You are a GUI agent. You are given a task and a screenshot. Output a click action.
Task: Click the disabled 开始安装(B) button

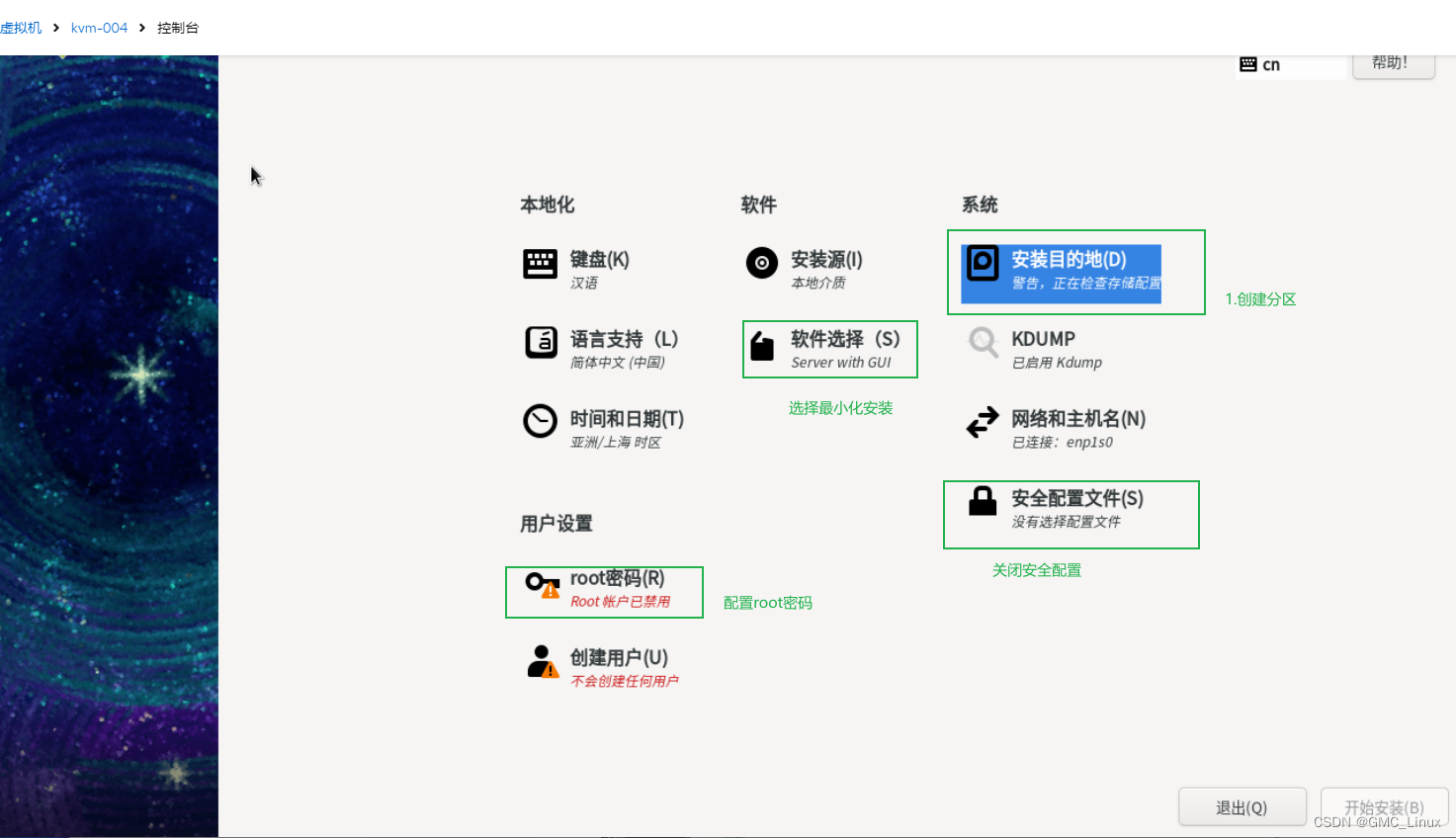pyautogui.click(x=1384, y=806)
